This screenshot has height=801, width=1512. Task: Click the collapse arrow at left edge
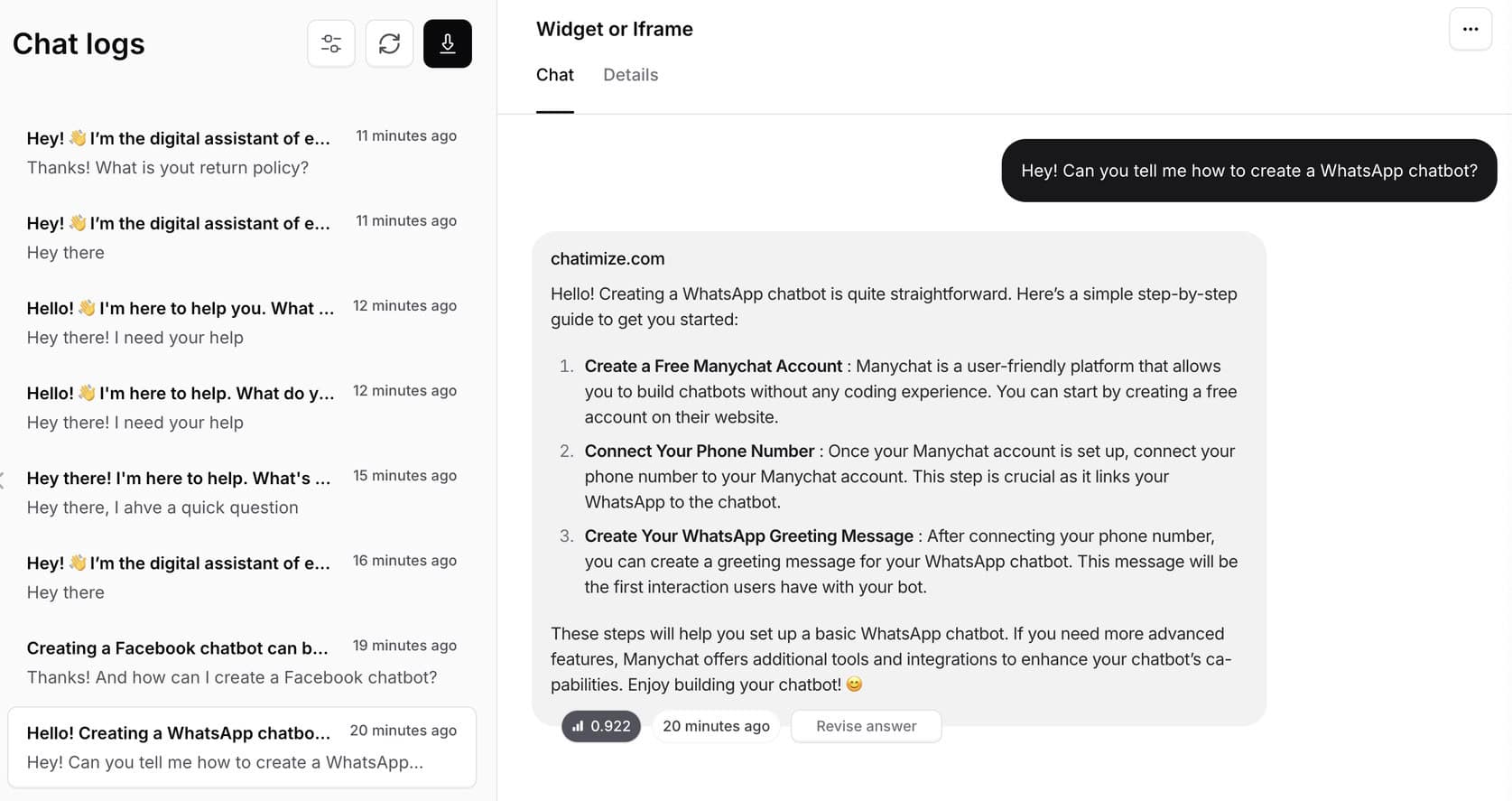point(3,480)
